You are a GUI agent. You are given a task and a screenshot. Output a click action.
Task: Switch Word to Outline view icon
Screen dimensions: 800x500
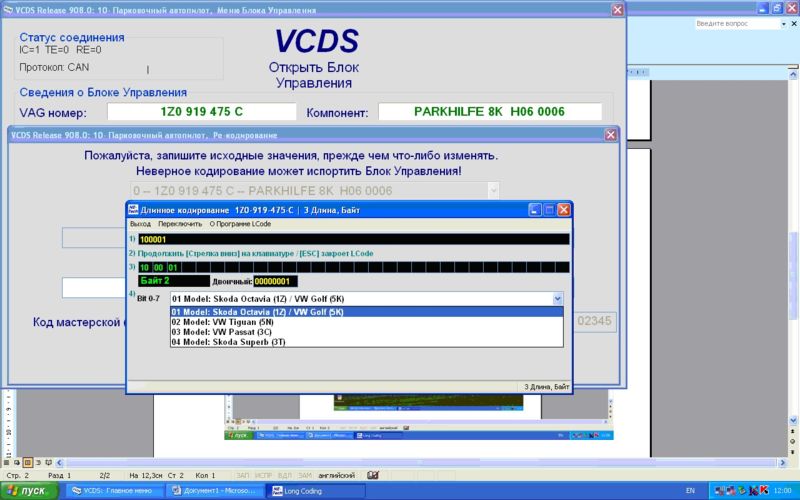click(38, 463)
